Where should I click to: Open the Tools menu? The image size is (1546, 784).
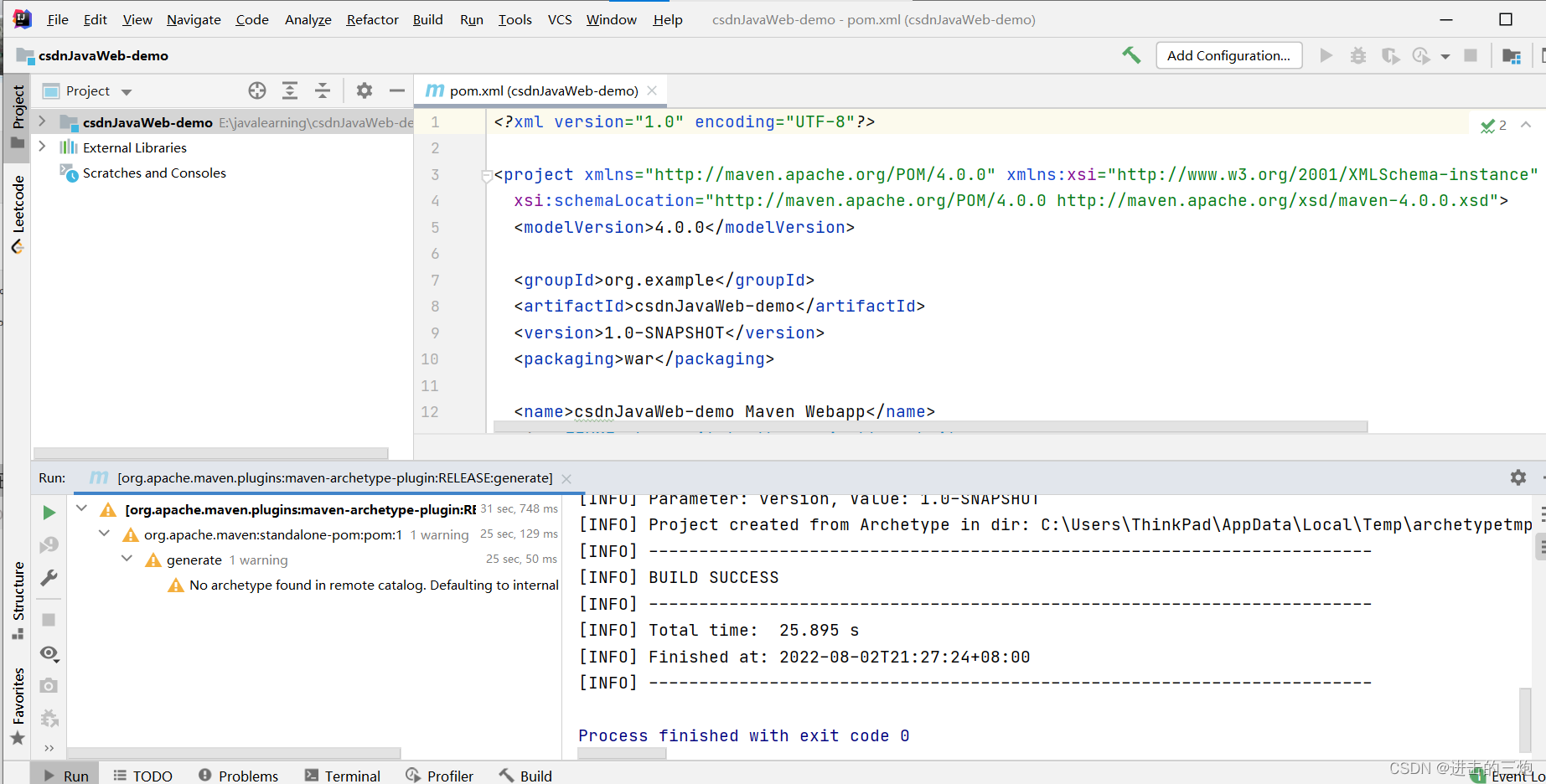[x=514, y=19]
